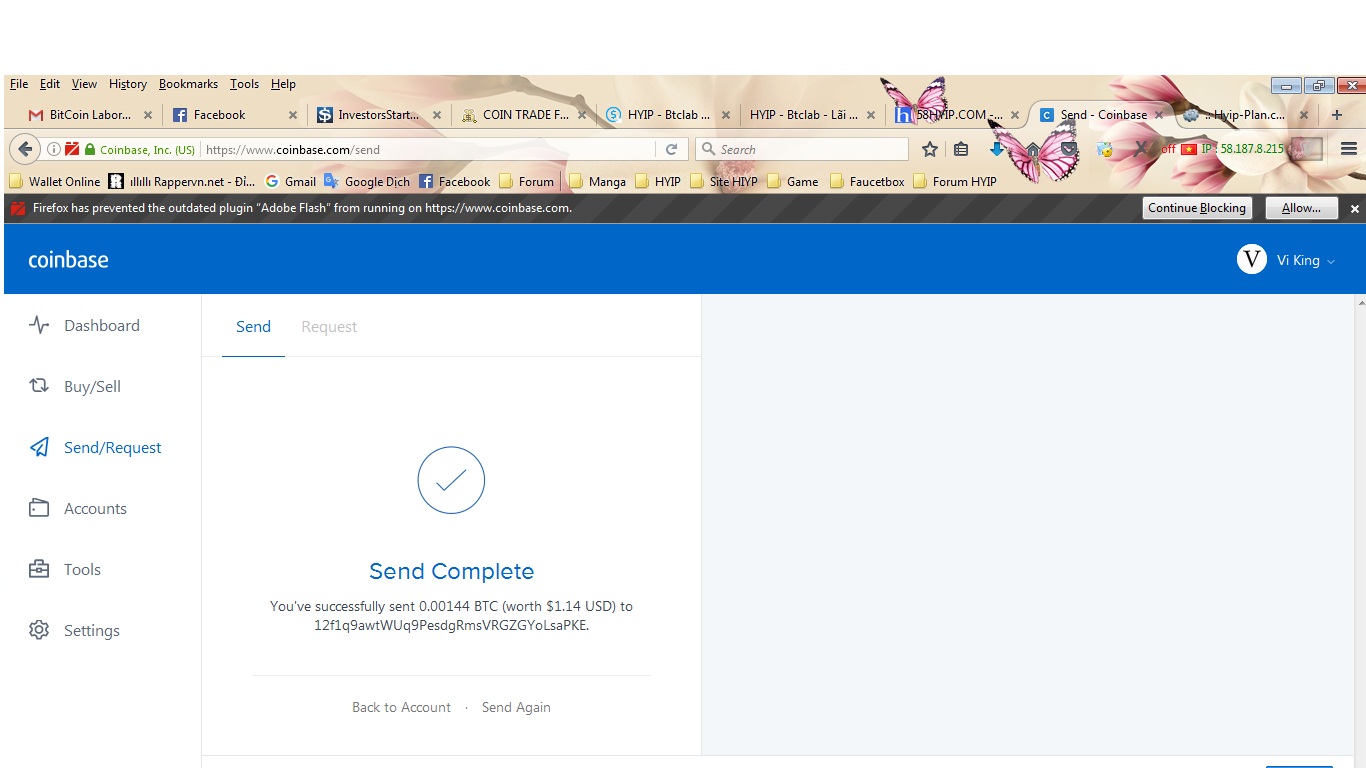
Task: Click the Continue Blocking button
Action: click(1197, 208)
